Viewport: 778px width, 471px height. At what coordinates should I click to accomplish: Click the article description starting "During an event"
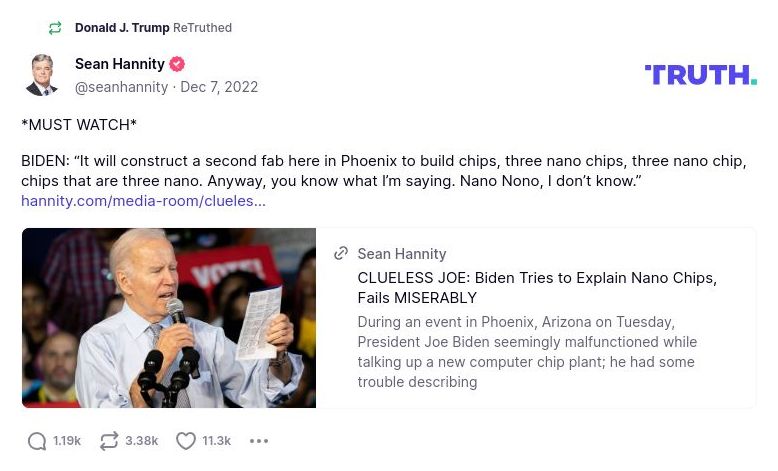click(527, 352)
